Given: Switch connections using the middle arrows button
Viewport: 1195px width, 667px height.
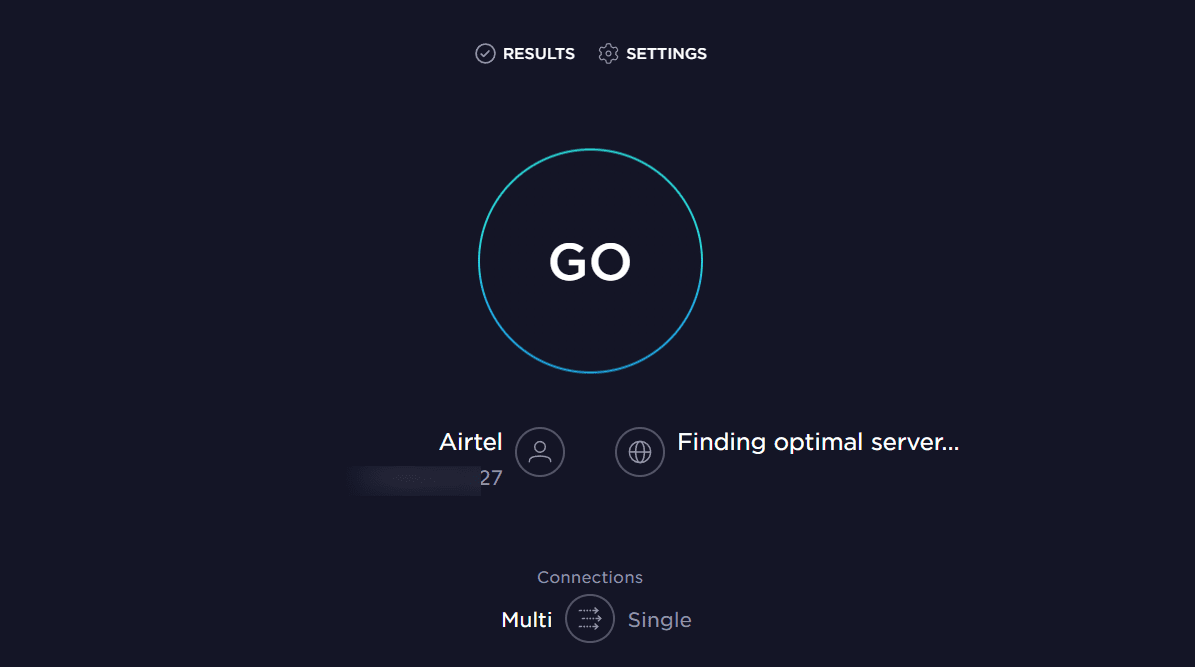Looking at the screenshot, I should tap(590, 618).
